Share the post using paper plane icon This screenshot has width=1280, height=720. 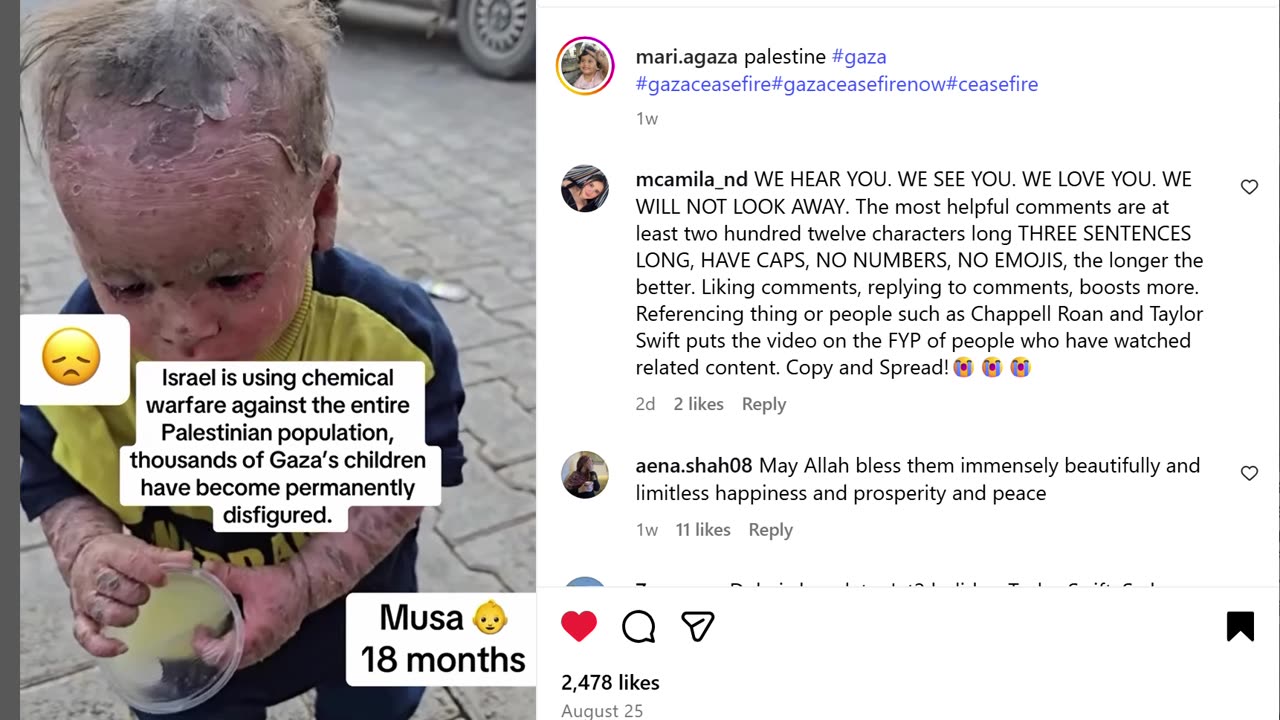[x=697, y=627]
